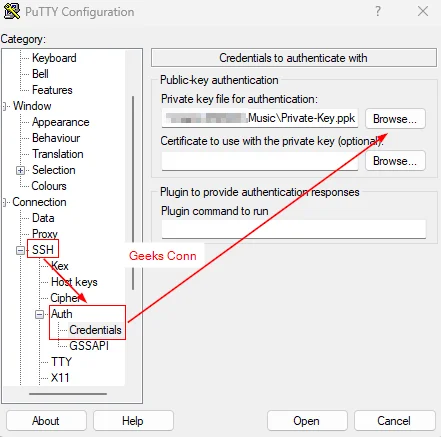Click the Help button

click(x=133, y=421)
